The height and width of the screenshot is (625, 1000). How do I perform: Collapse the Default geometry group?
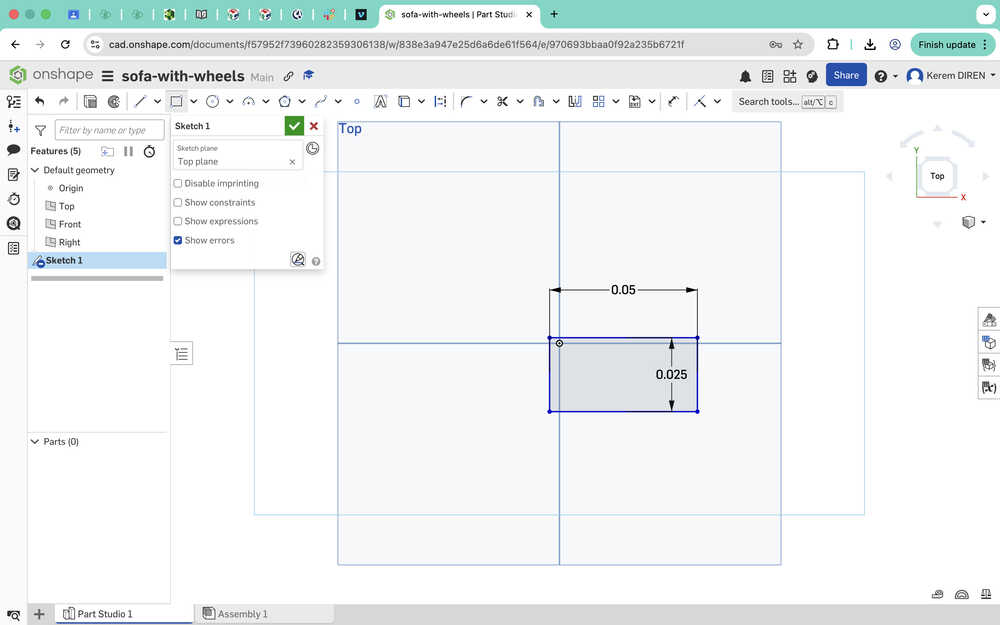35,170
